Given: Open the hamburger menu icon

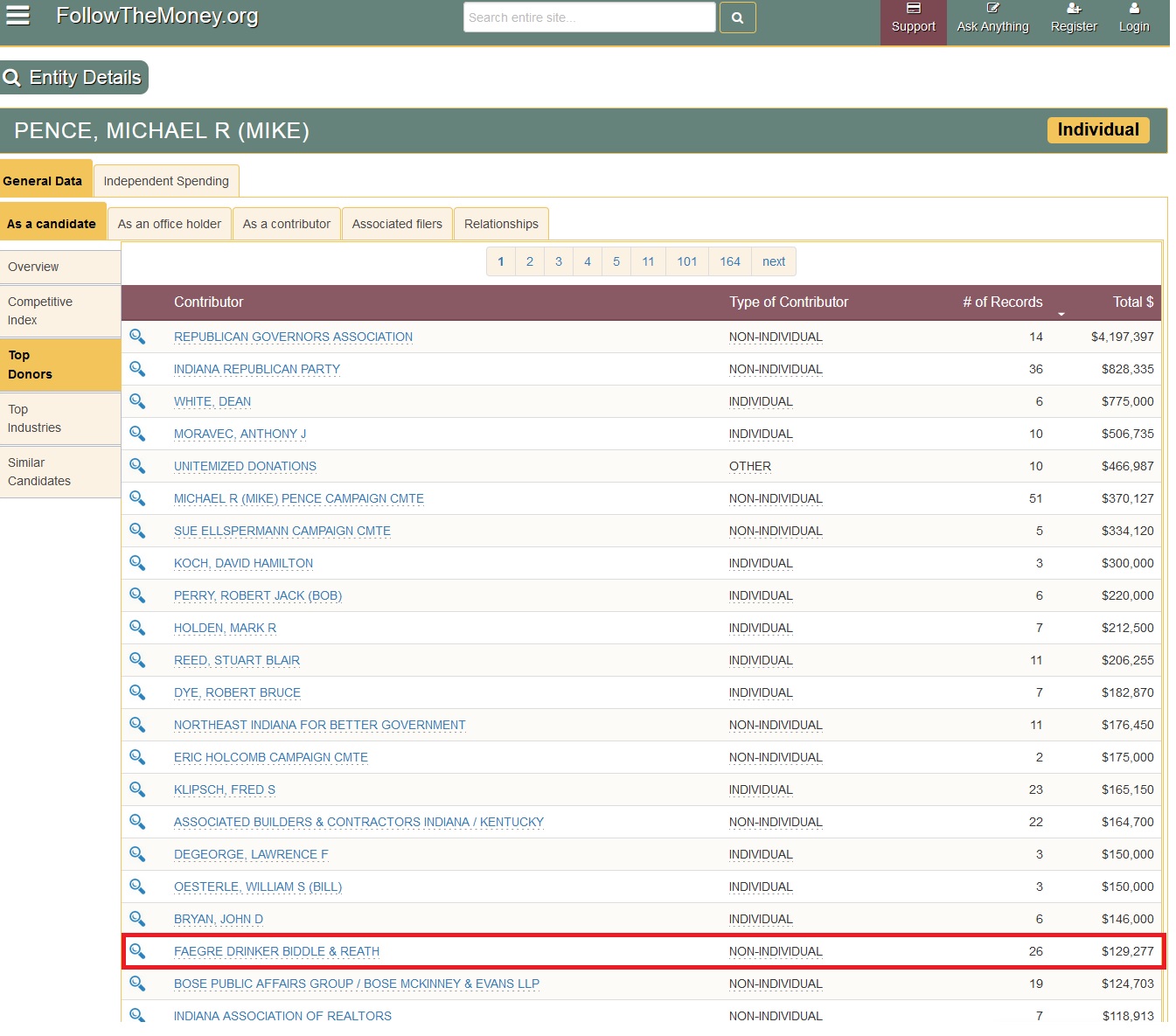Looking at the screenshot, I should [x=17, y=15].
